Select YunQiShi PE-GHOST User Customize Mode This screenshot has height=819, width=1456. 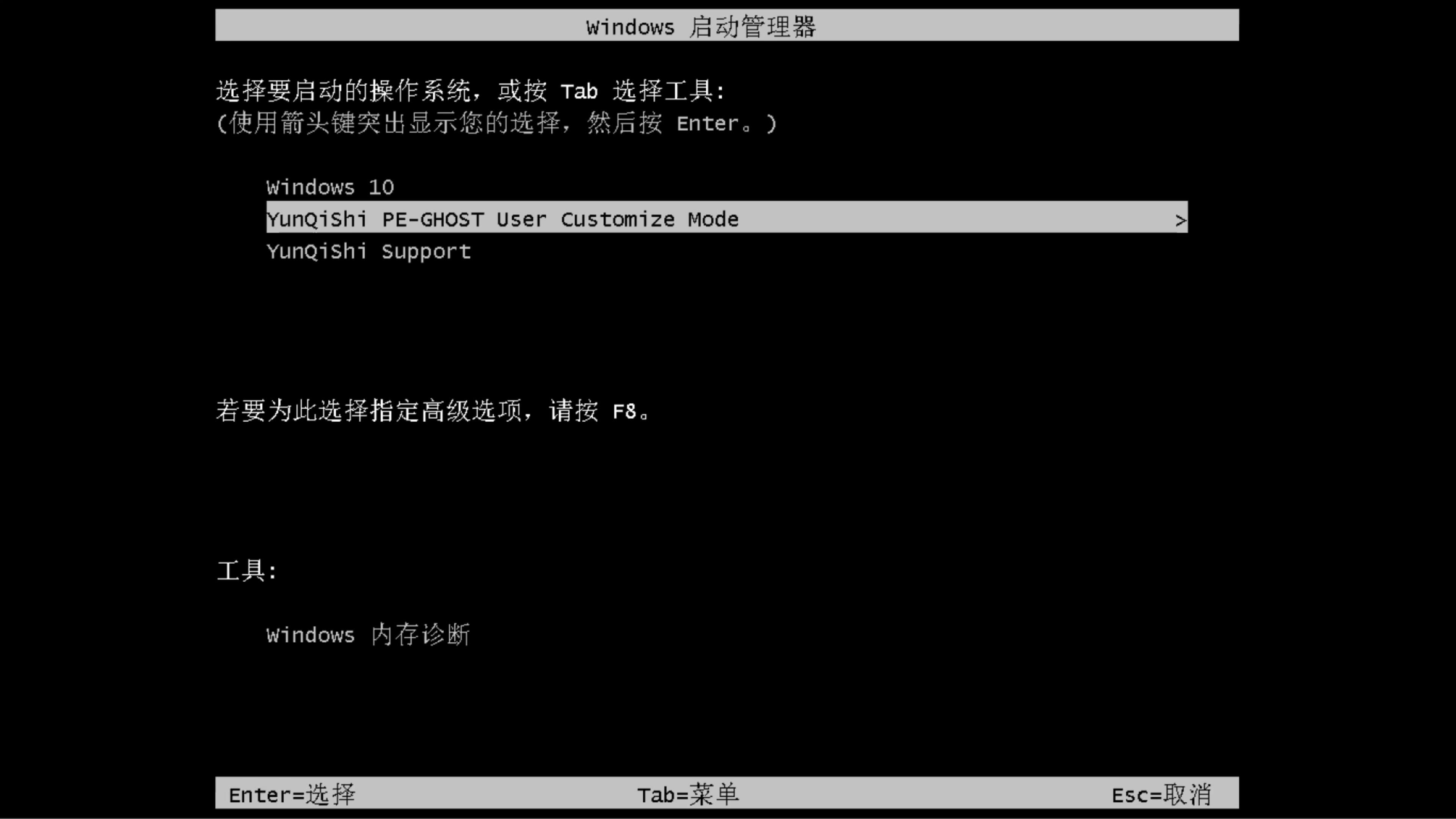(x=726, y=219)
